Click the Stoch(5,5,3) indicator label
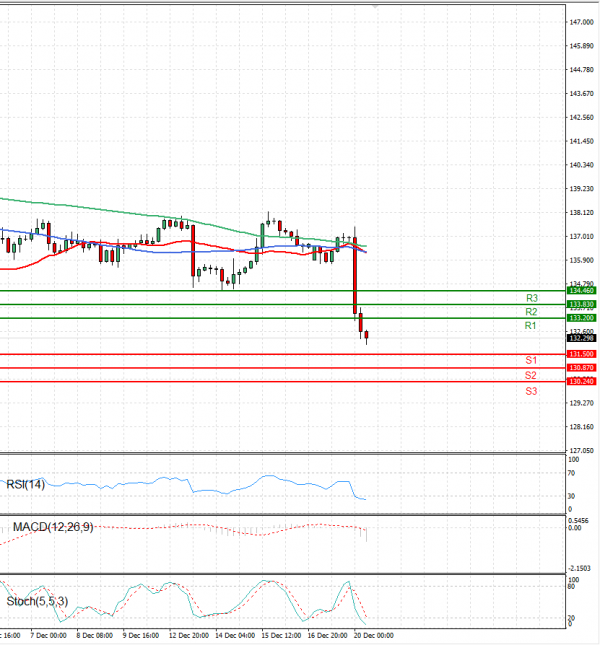This screenshot has height=645, width=600. pyautogui.click(x=37, y=601)
